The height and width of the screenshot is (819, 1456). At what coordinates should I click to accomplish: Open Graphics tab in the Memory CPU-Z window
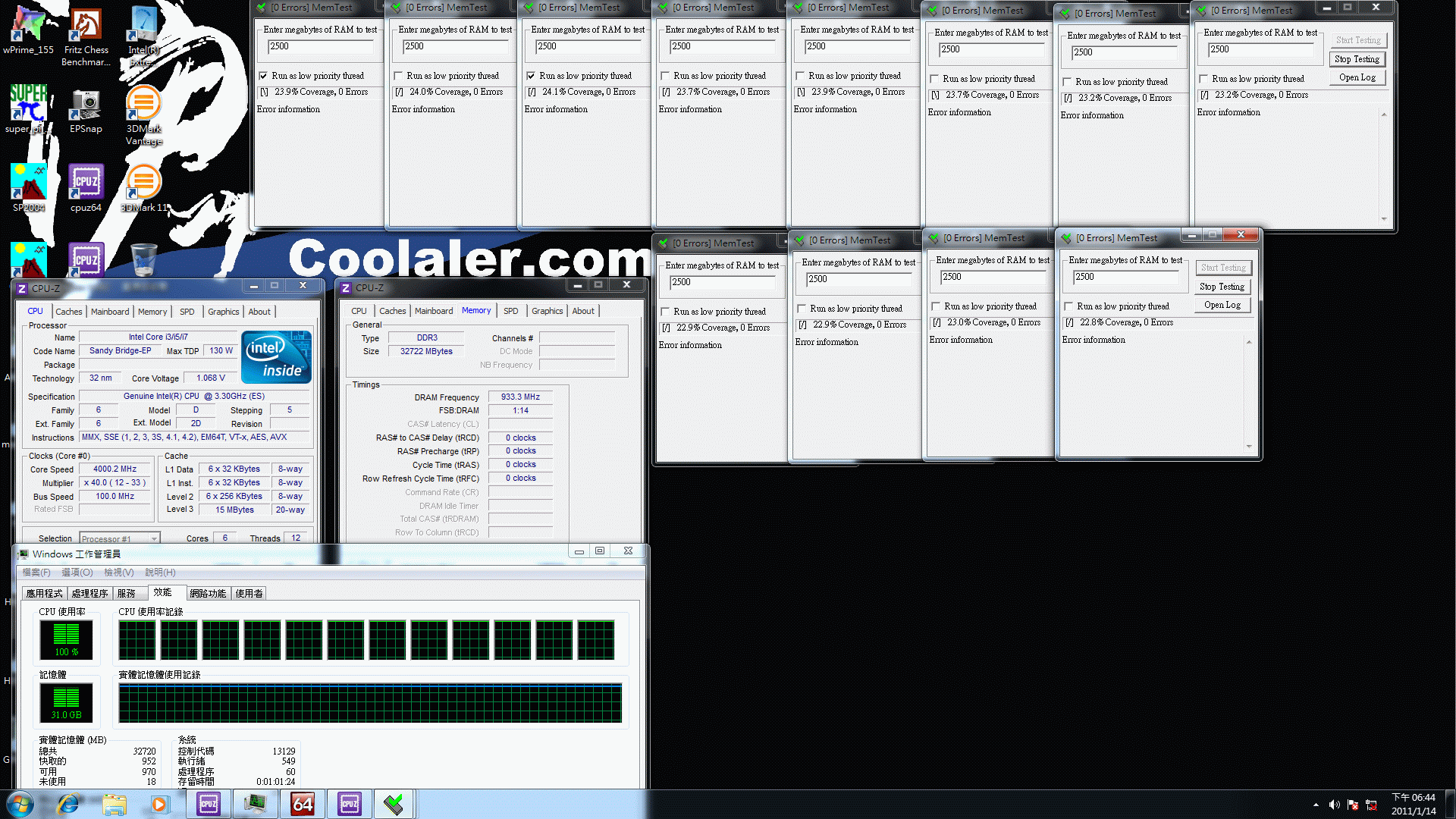(547, 311)
